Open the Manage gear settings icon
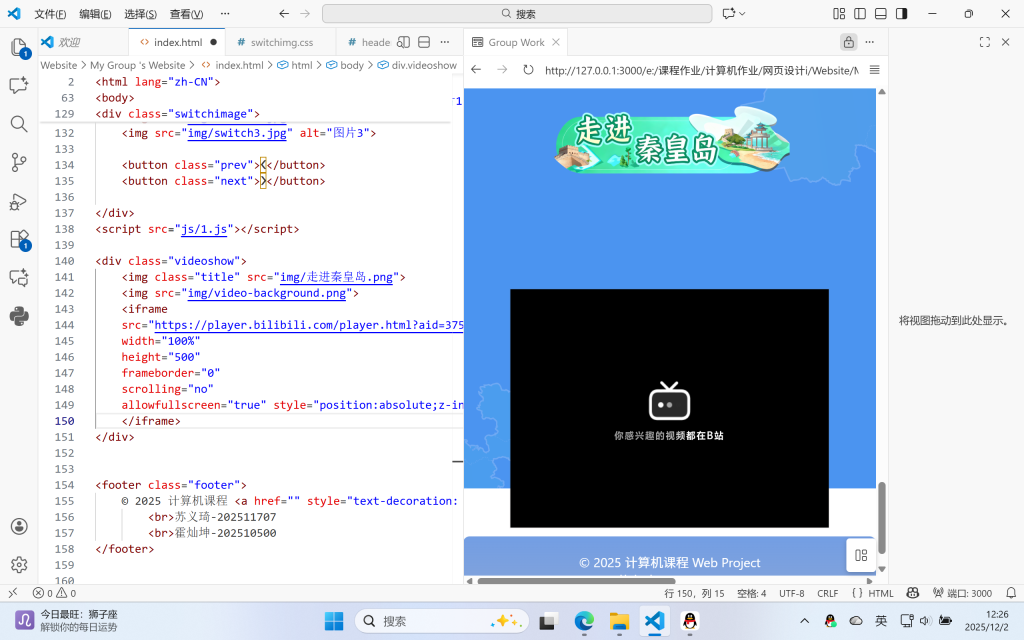The height and width of the screenshot is (640, 1024). click(18, 565)
